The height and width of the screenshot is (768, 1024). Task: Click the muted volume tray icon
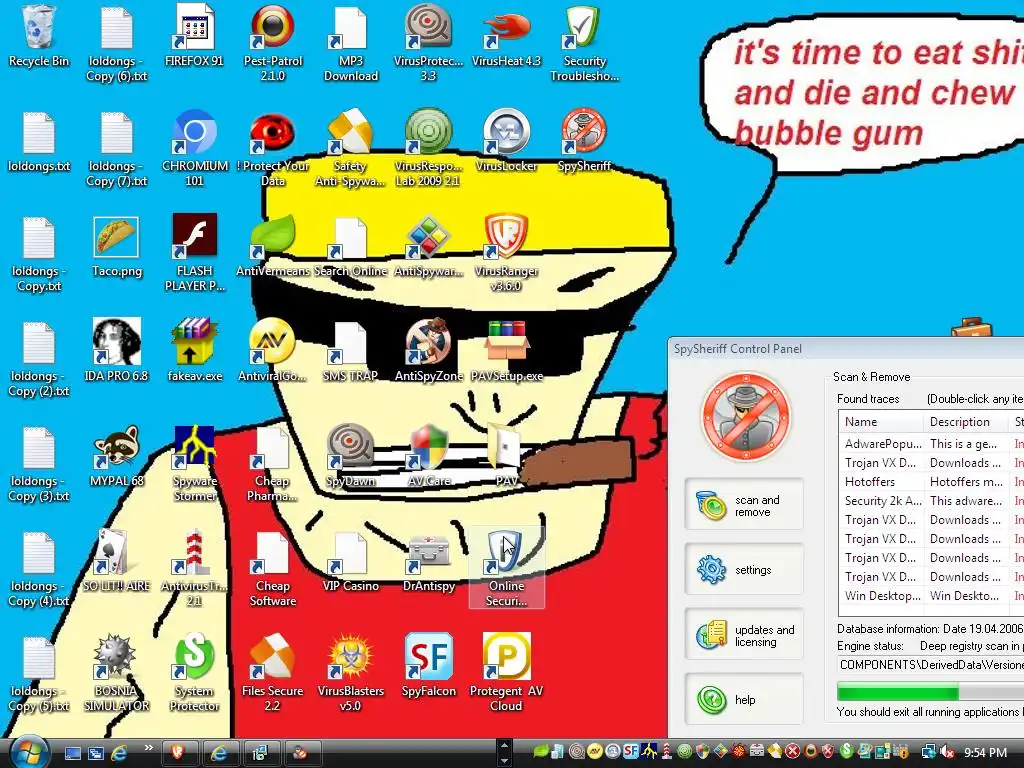pyautogui.click(x=947, y=753)
